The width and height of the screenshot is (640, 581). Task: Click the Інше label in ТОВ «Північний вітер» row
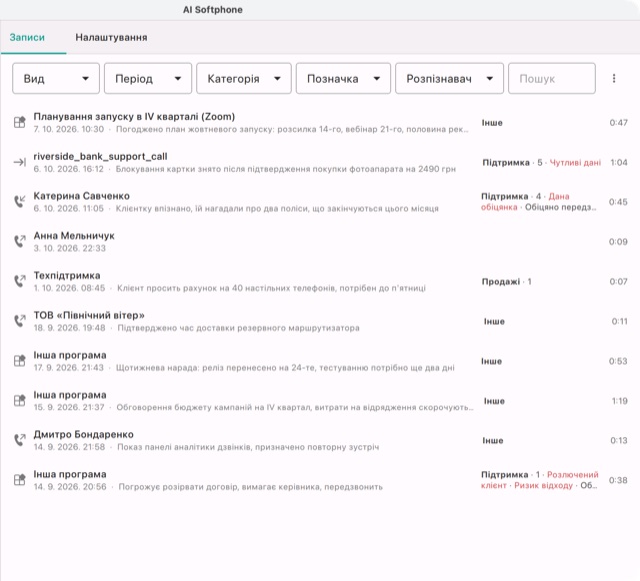pyautogui.click(x=494, y=321)
